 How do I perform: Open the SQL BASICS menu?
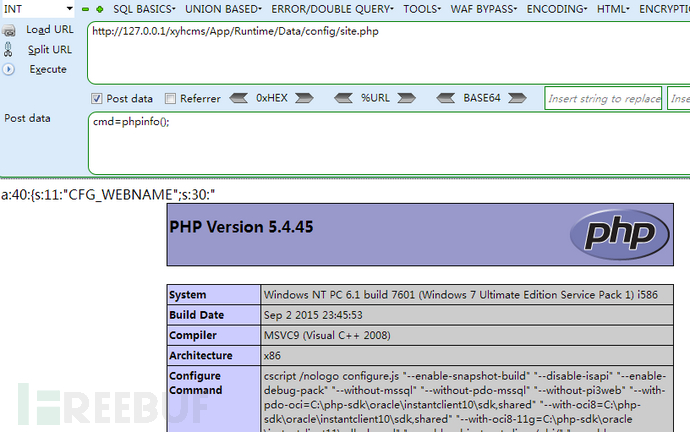144,9
